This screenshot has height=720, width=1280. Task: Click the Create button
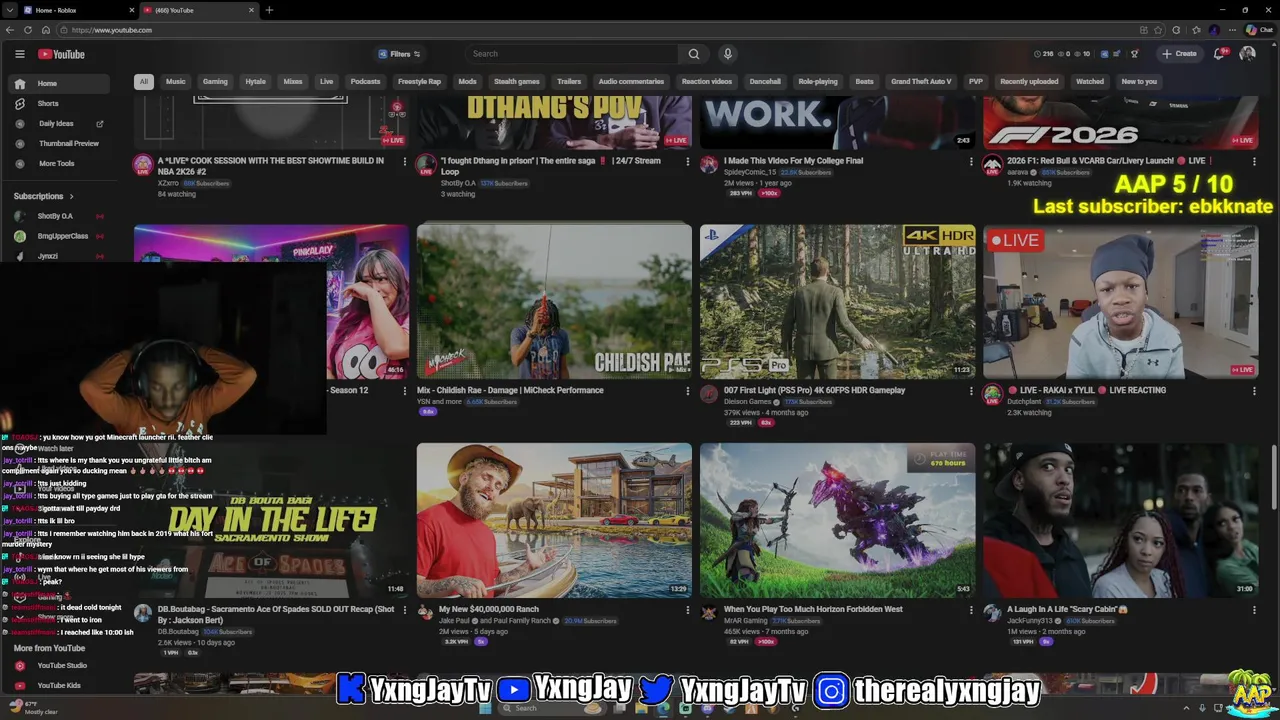click(x=1179, y=54)
